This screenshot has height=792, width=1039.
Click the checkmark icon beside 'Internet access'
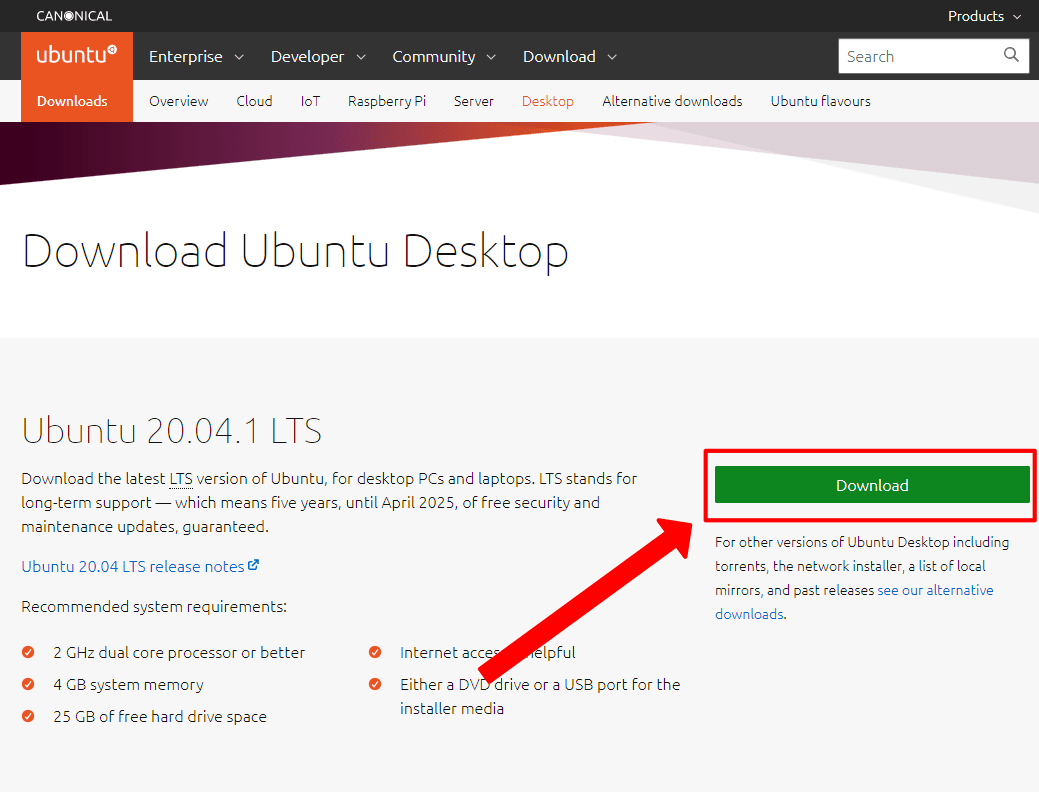(375, 651)
